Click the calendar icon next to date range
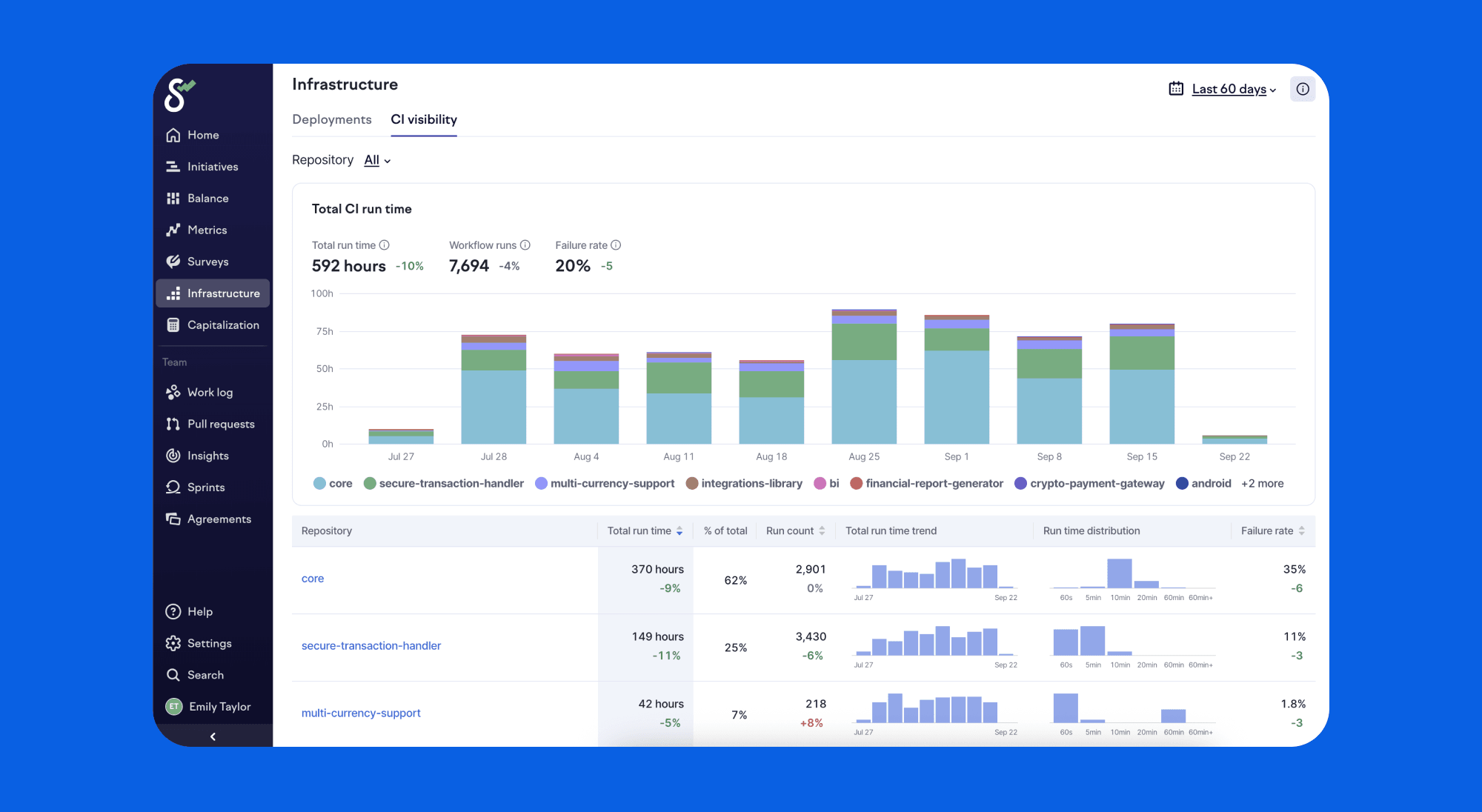The width and height of the screenshot is (1482, 812). 1176,89
